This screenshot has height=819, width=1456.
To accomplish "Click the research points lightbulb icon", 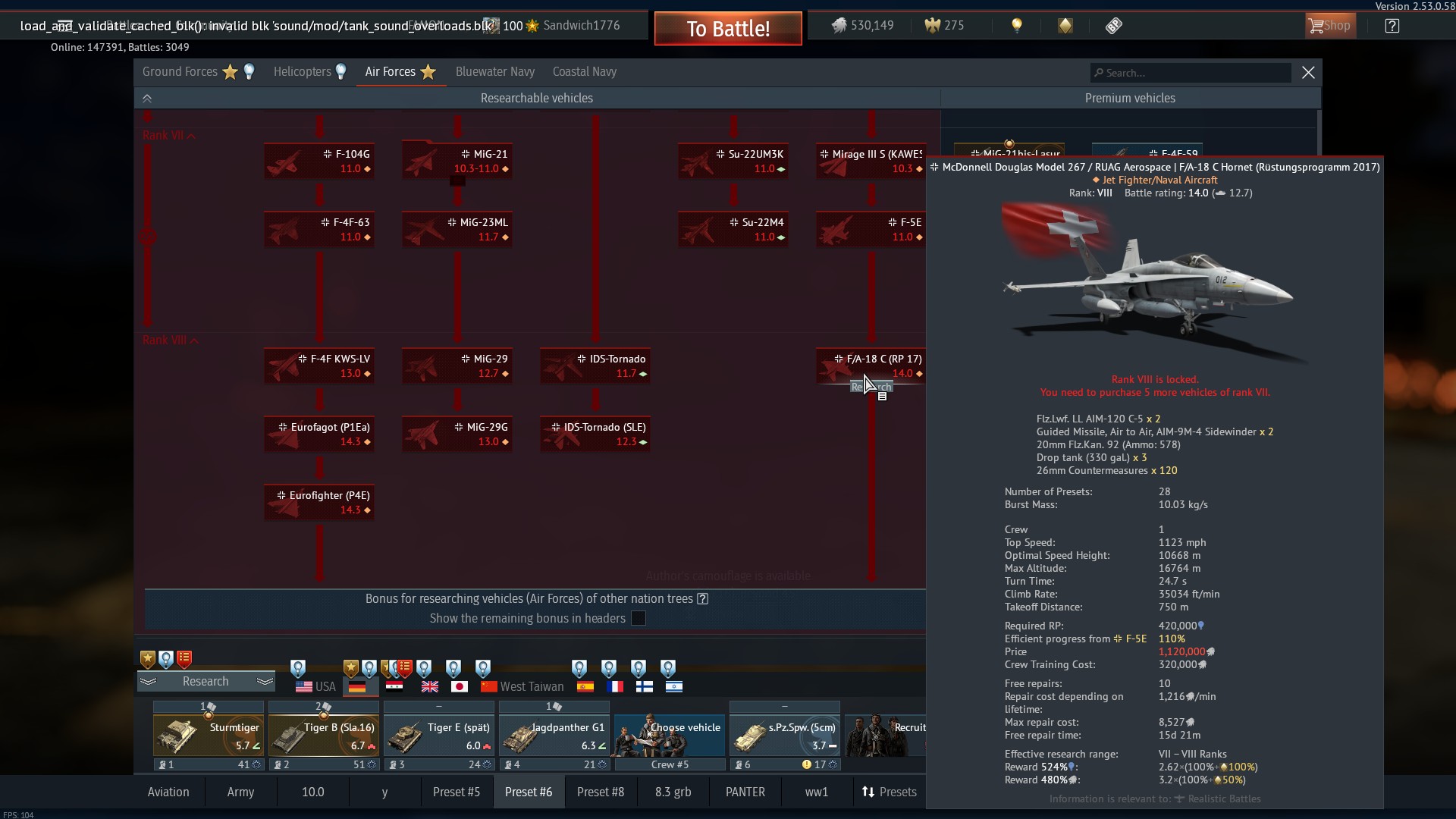I will point(1017,26).
